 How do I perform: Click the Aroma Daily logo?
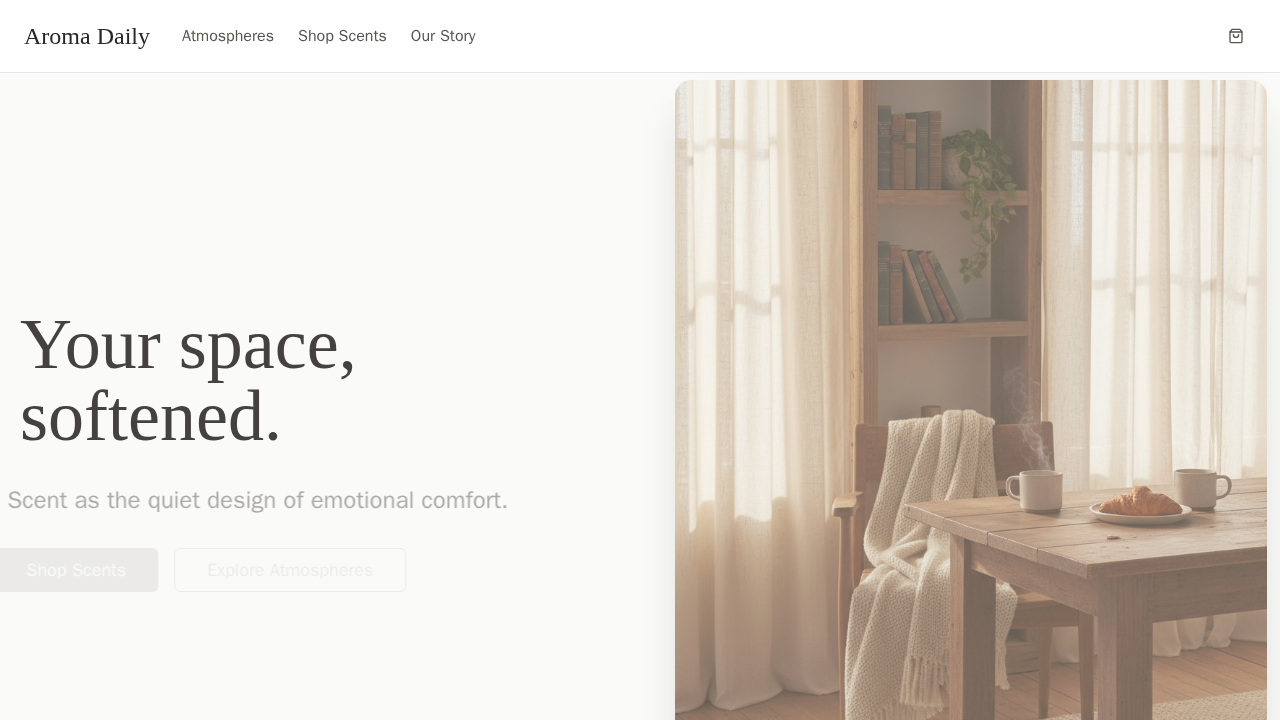click(x=87, y=36)
